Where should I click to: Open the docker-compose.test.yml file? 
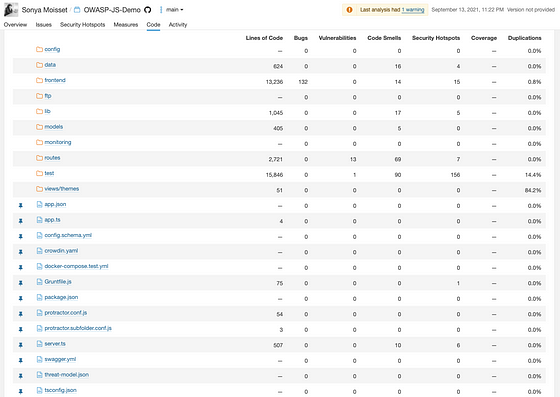[76, 266]
